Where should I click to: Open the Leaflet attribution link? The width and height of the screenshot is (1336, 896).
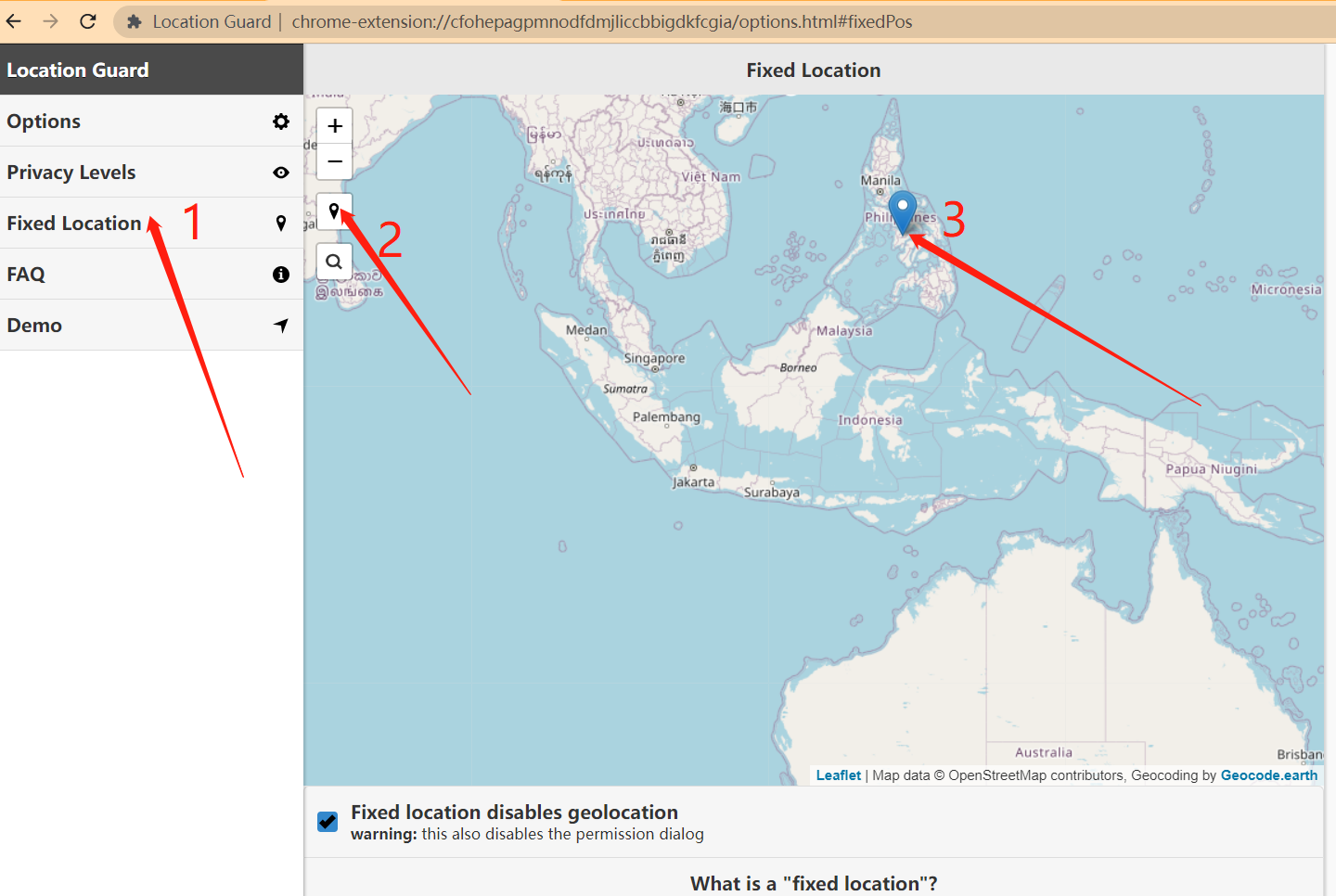(839, 775)
